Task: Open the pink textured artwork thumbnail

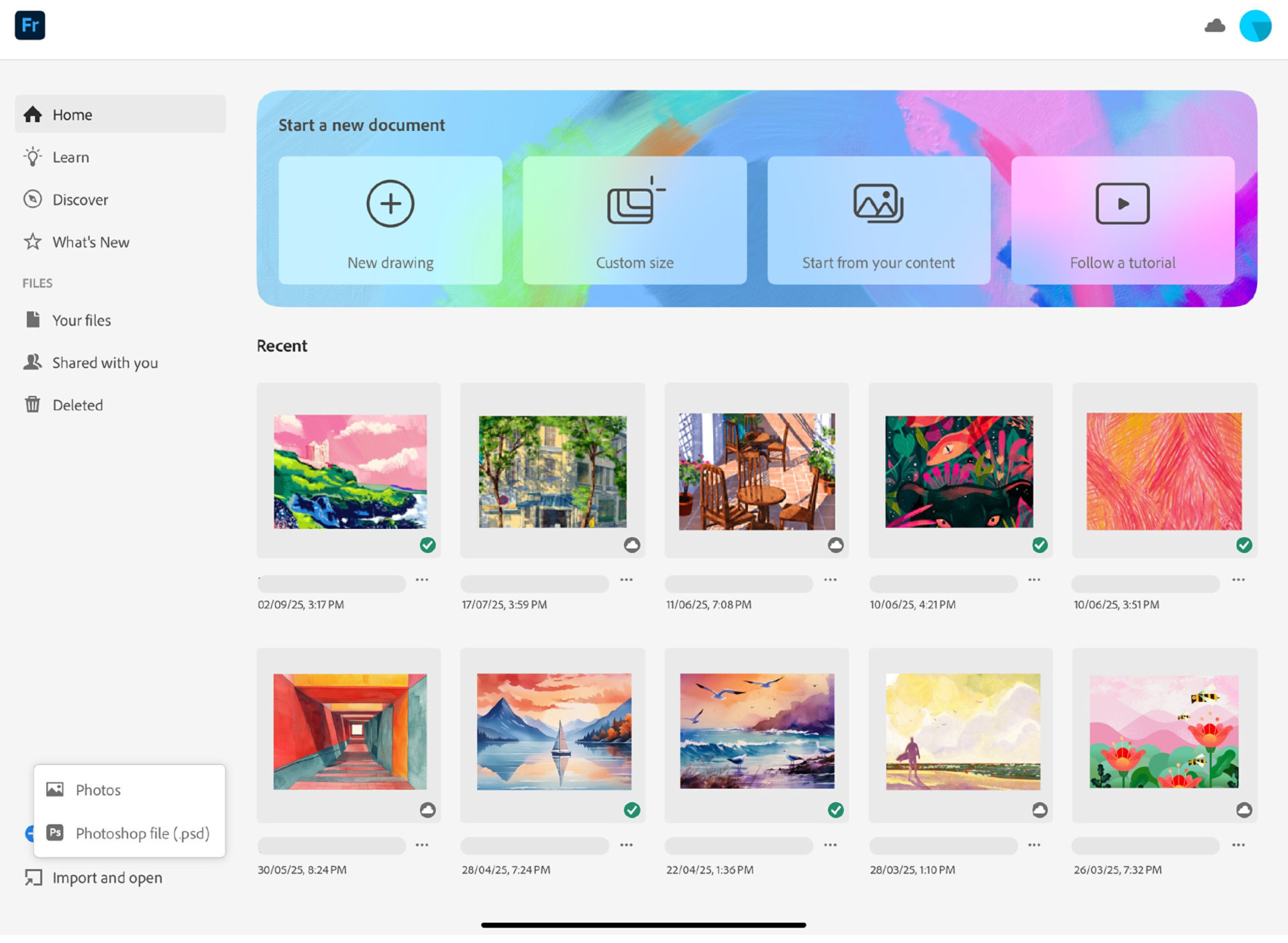Action: (1163, 471)
